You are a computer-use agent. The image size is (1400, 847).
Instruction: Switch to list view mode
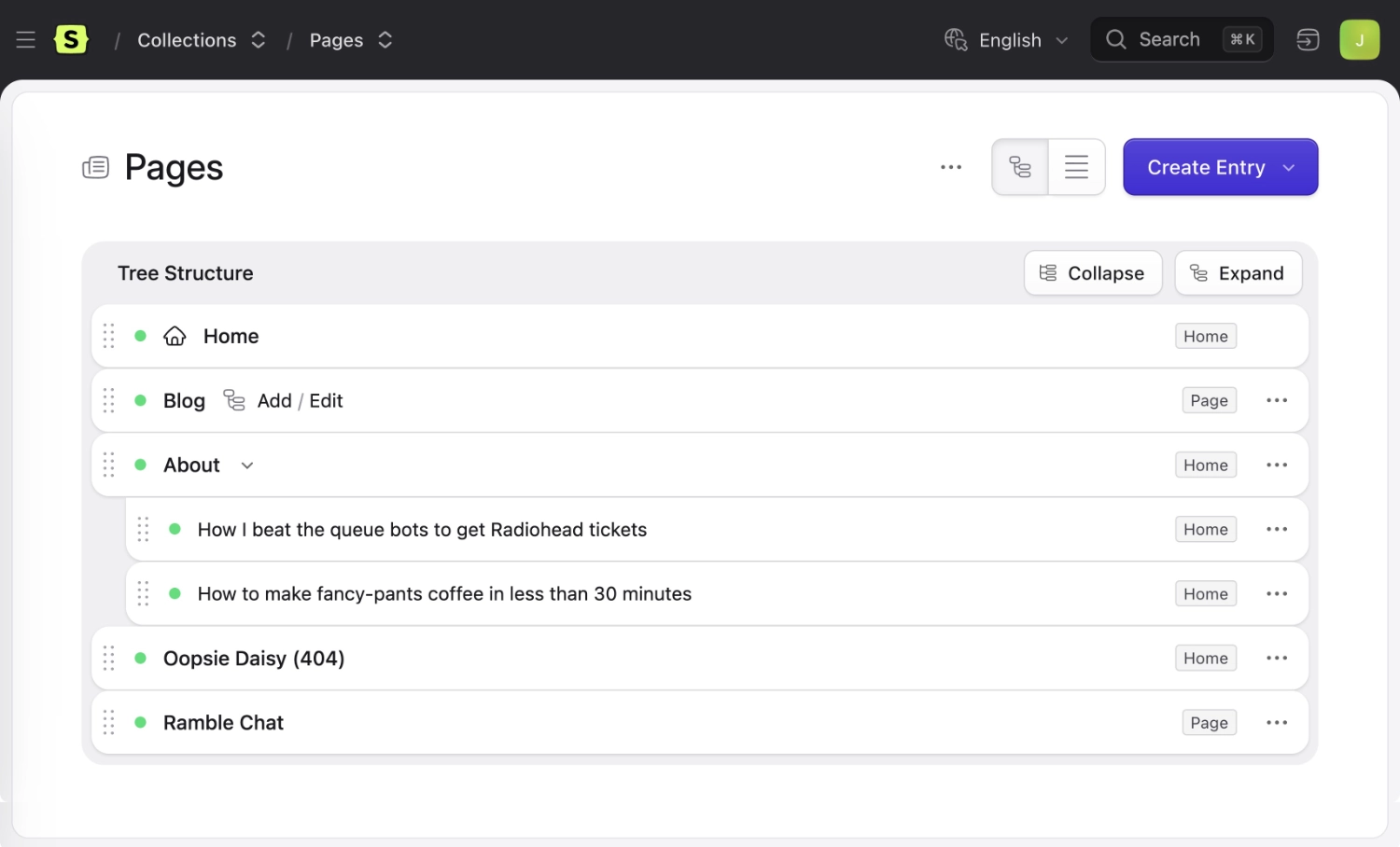[x=1076, y=168]
